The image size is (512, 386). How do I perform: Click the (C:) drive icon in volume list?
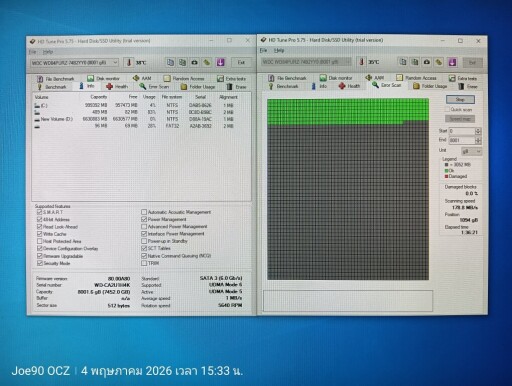[37, 105]
